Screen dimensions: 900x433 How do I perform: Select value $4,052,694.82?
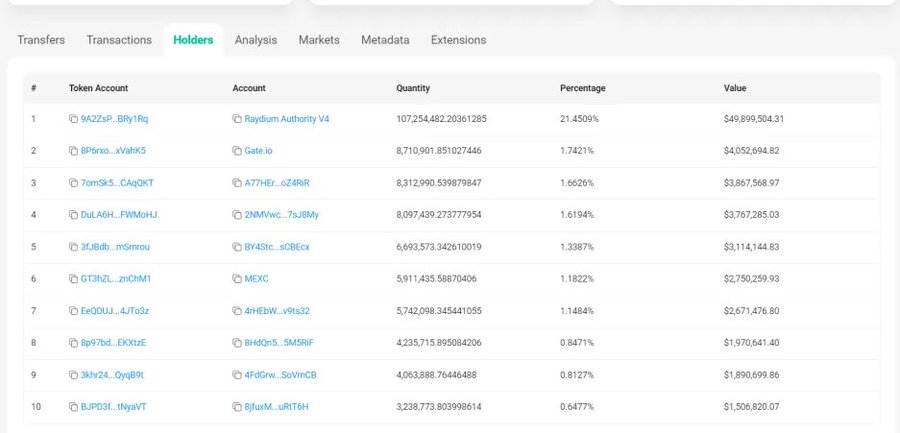[x=751, y=151]
